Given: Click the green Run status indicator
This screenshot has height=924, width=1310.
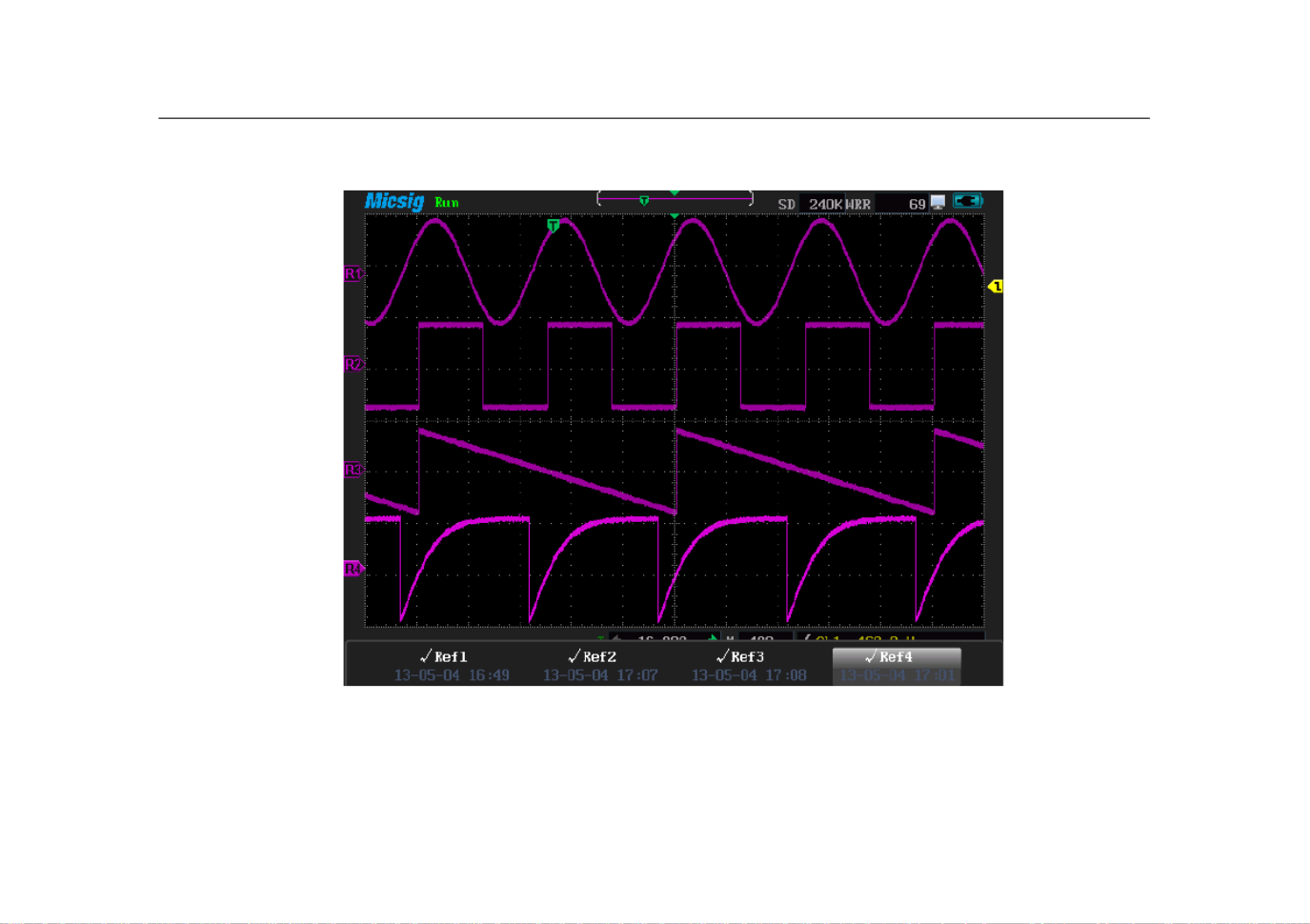Looking at the screenshot, I should tap(447, 203).
